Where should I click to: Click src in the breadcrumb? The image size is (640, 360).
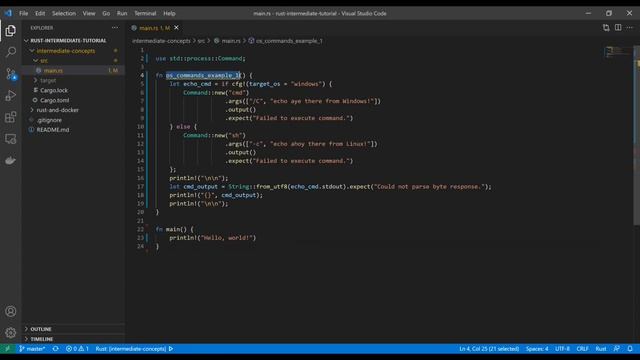(201, 41)
